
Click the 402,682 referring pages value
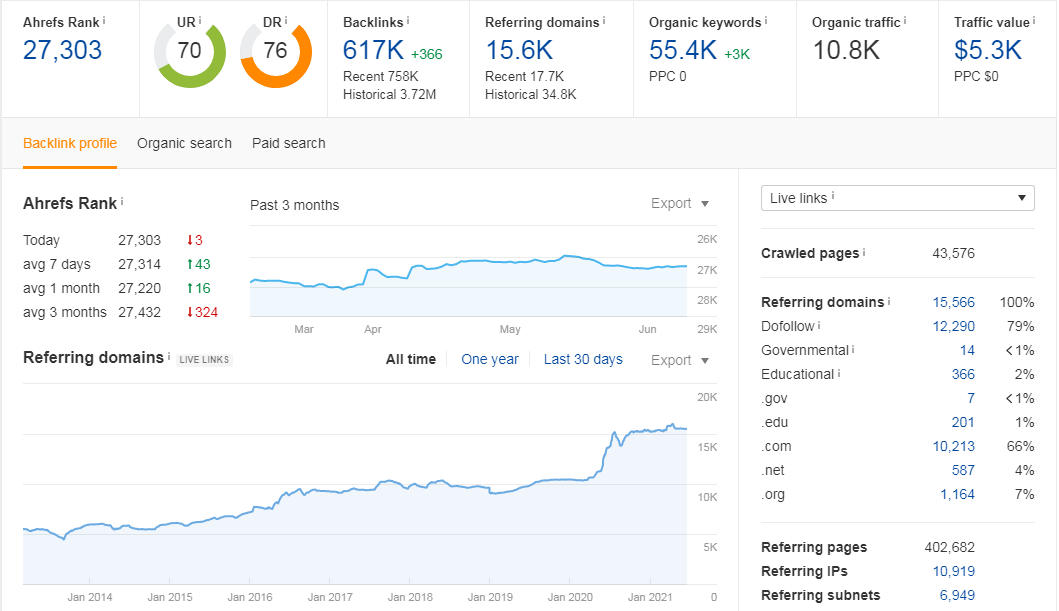[950, 547]
